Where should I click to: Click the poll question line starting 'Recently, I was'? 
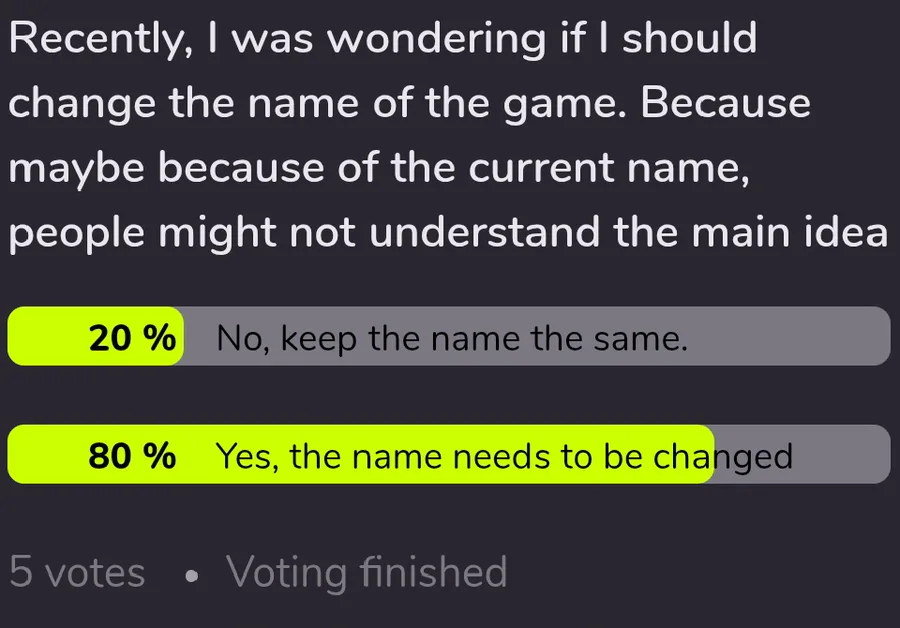click(x=383, y=39)
